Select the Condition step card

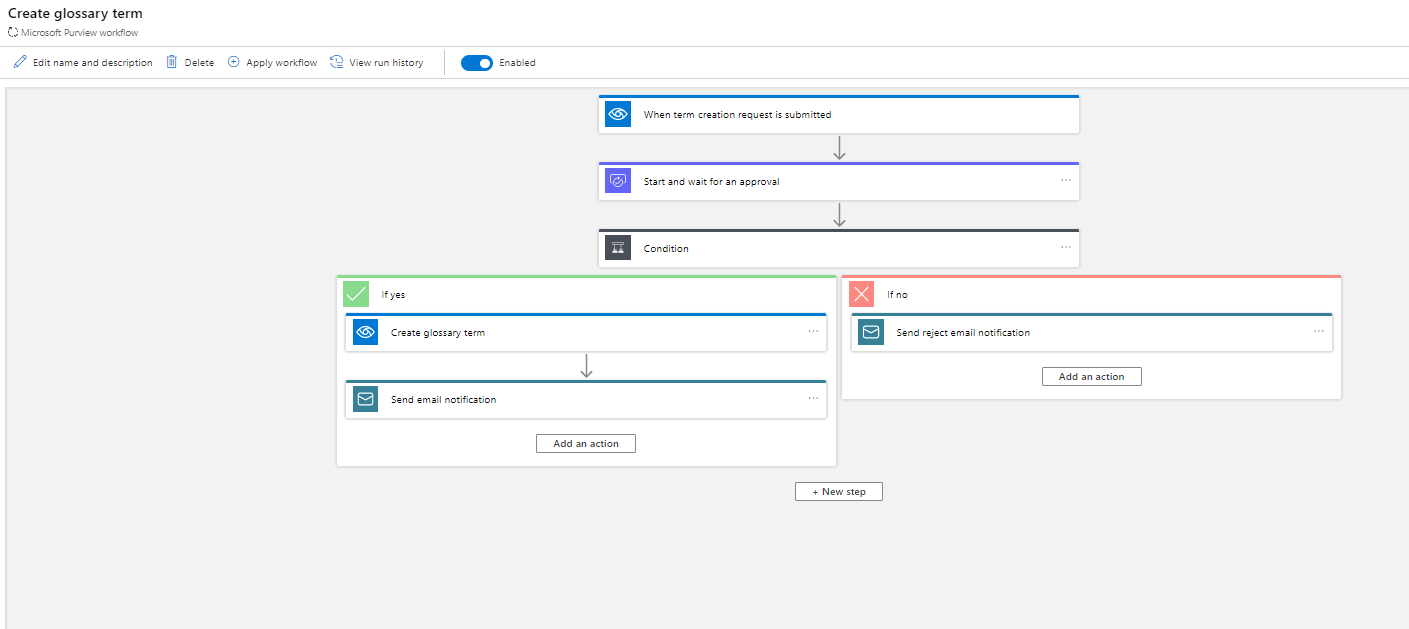(839, 248)
